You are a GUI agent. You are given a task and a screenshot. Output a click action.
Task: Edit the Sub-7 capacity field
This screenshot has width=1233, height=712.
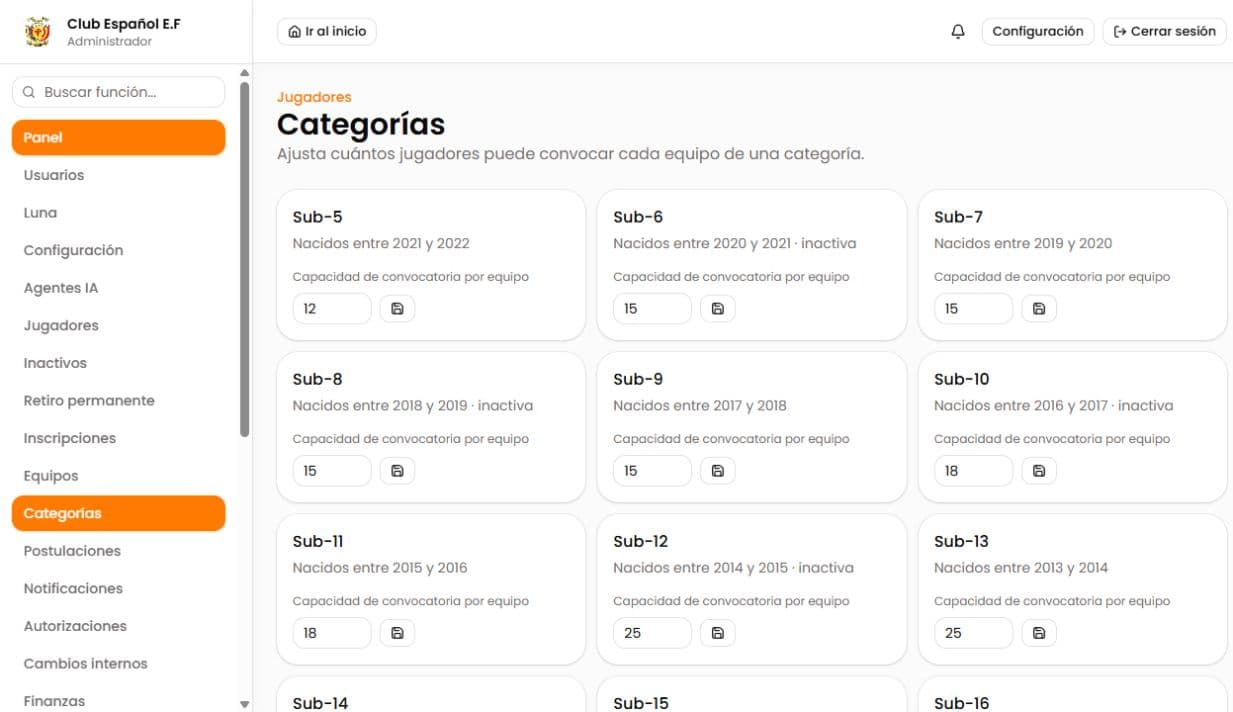(974, 309)
